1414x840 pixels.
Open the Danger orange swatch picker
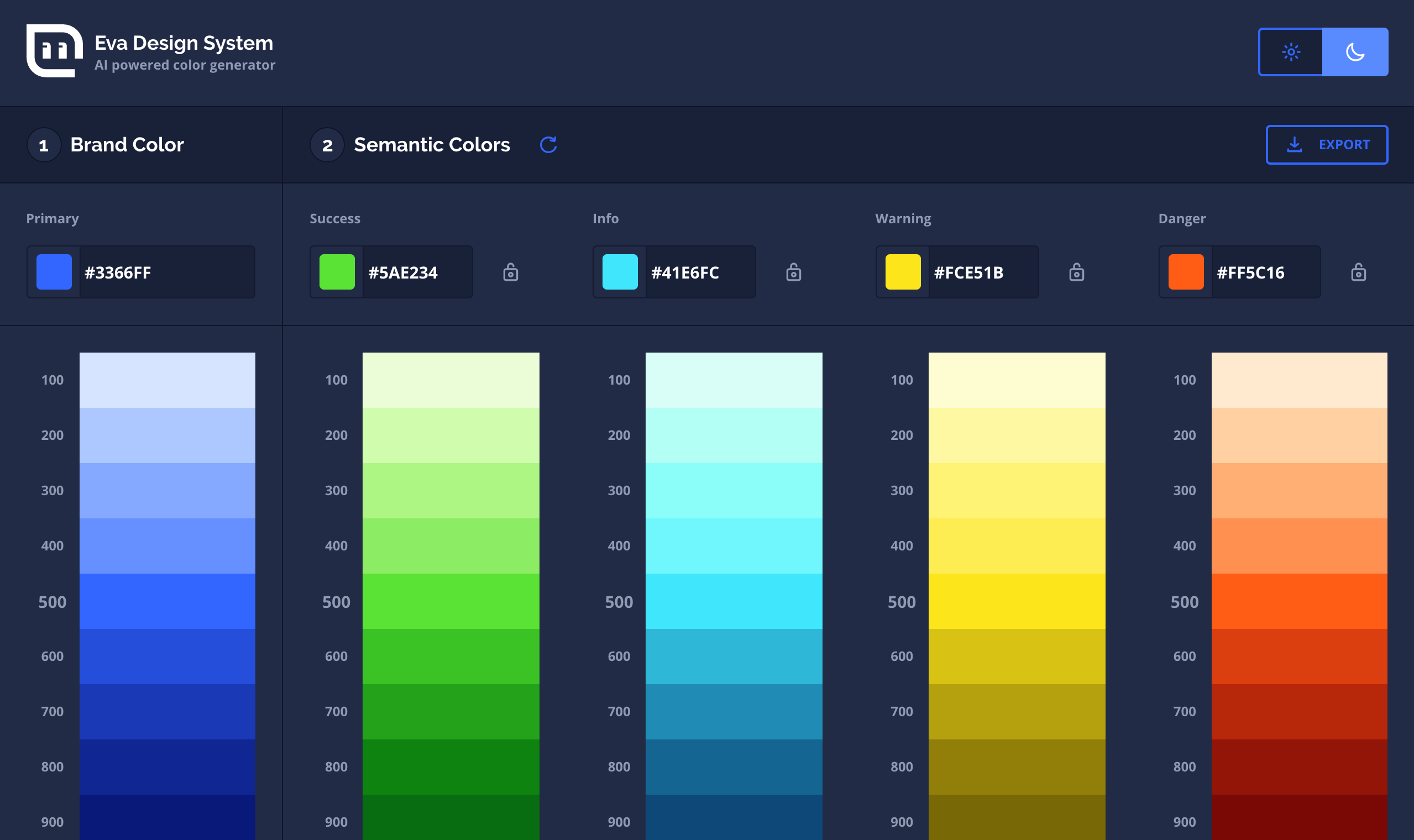[x=1185, y=272]
